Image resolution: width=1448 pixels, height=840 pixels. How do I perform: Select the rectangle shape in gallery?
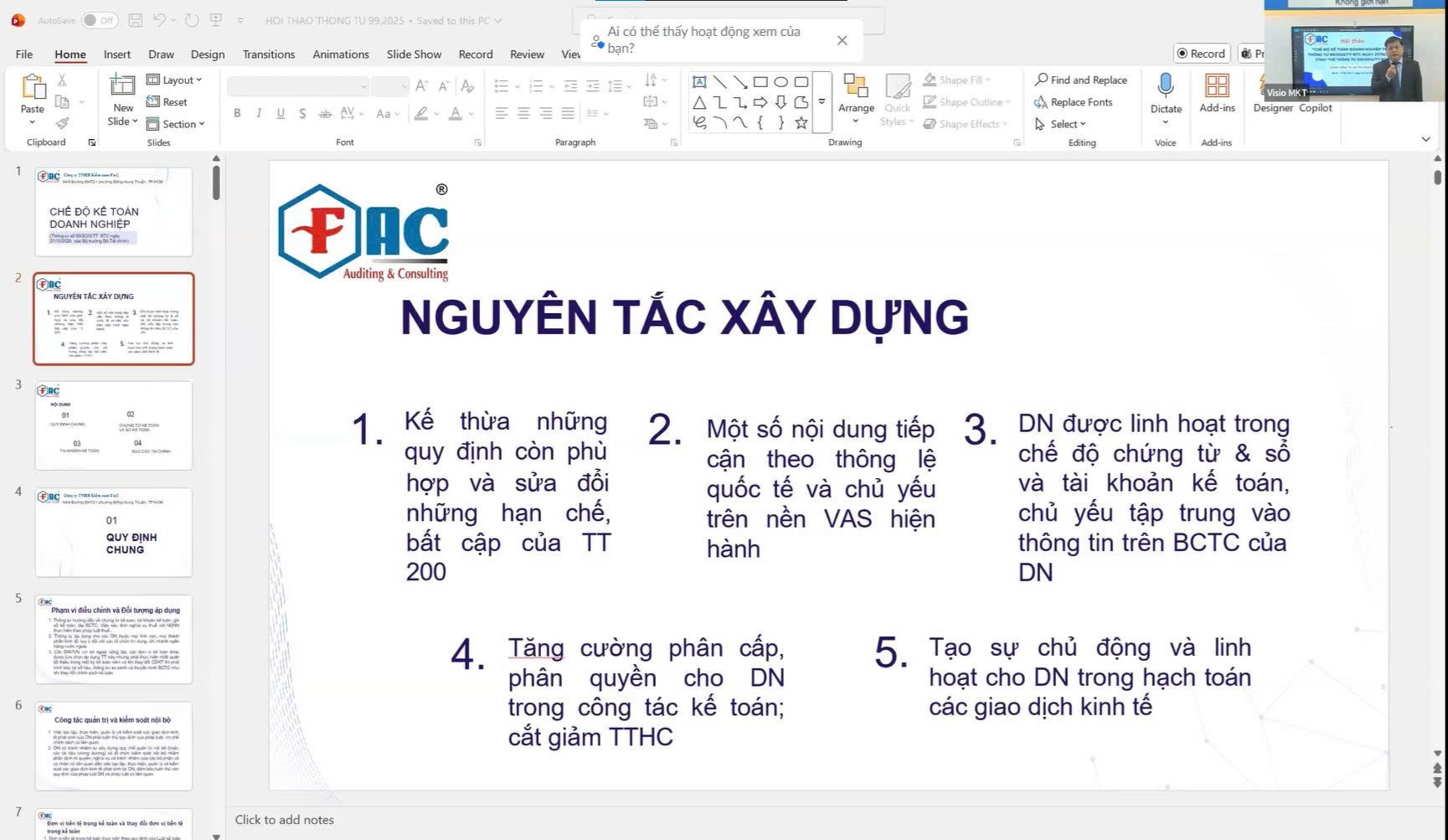(x=760, y=82)
